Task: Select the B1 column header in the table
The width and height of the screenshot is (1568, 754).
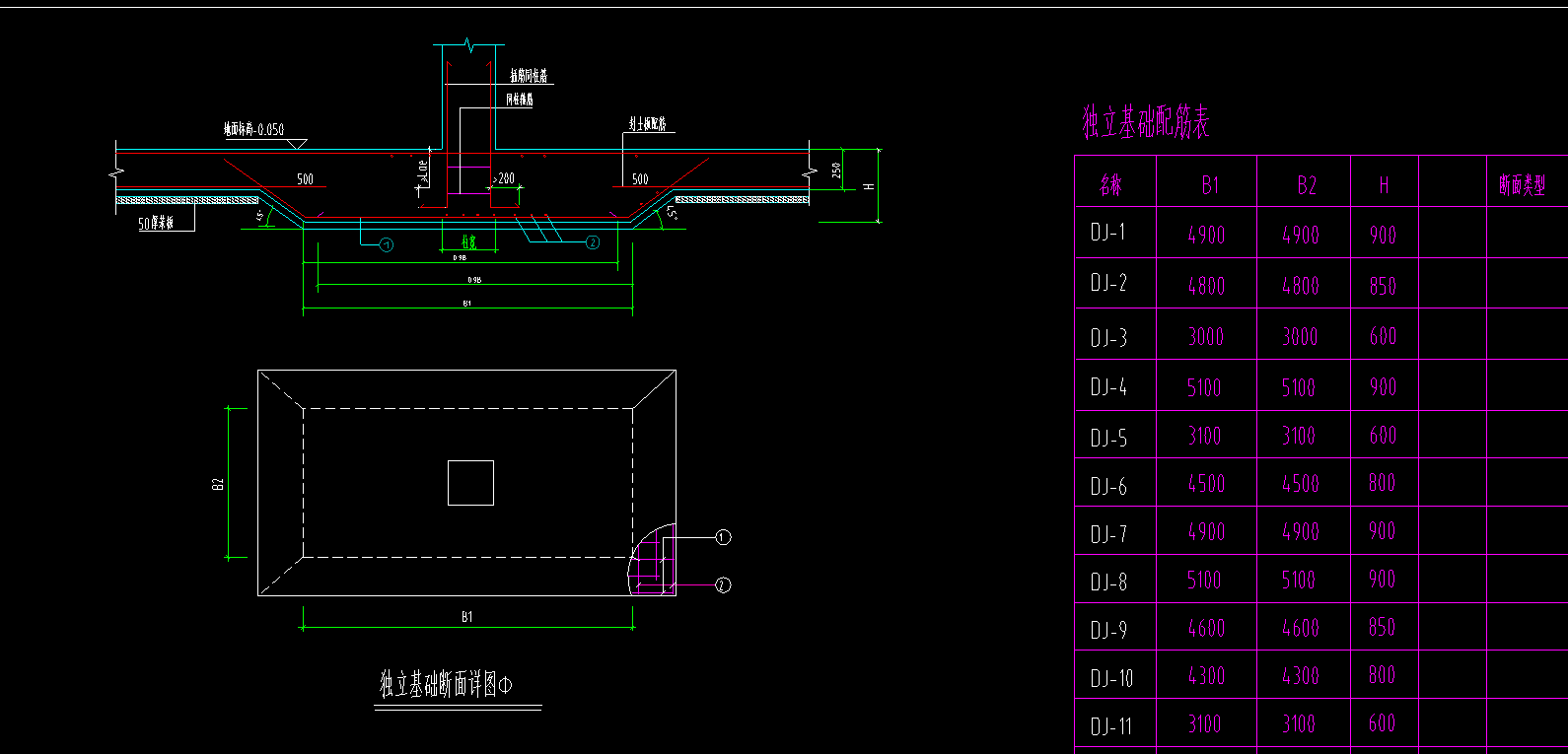Action: point(1210,185)
